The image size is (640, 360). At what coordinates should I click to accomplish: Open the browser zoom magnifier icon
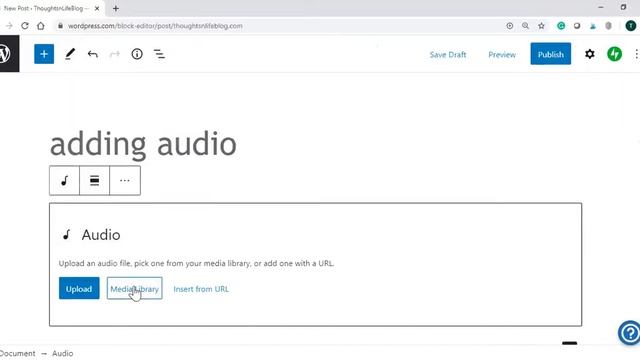(x=525, y=26)
